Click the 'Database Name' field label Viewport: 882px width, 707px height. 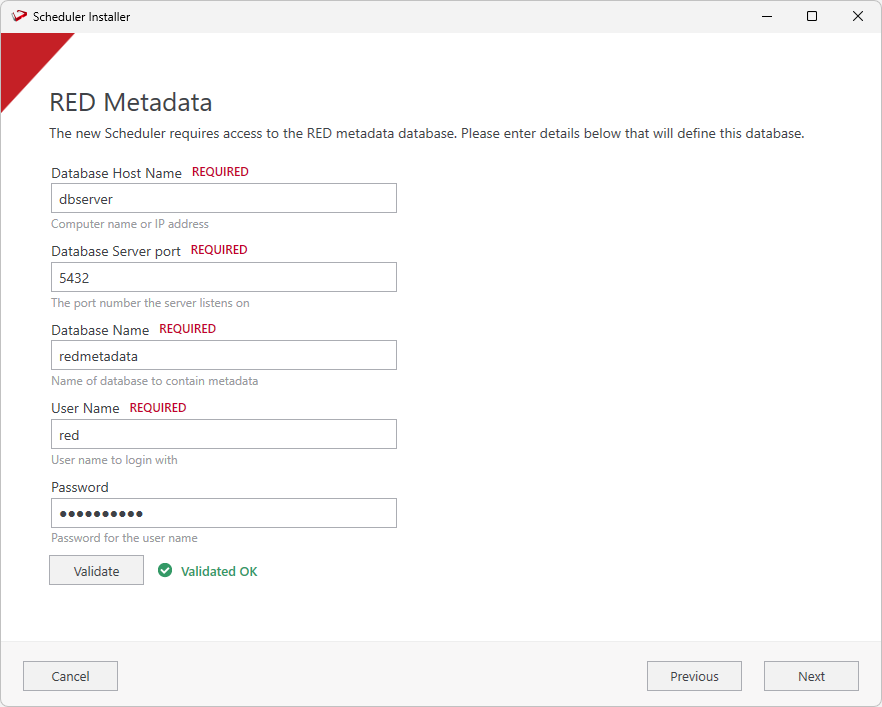click(x=100, y=330)
